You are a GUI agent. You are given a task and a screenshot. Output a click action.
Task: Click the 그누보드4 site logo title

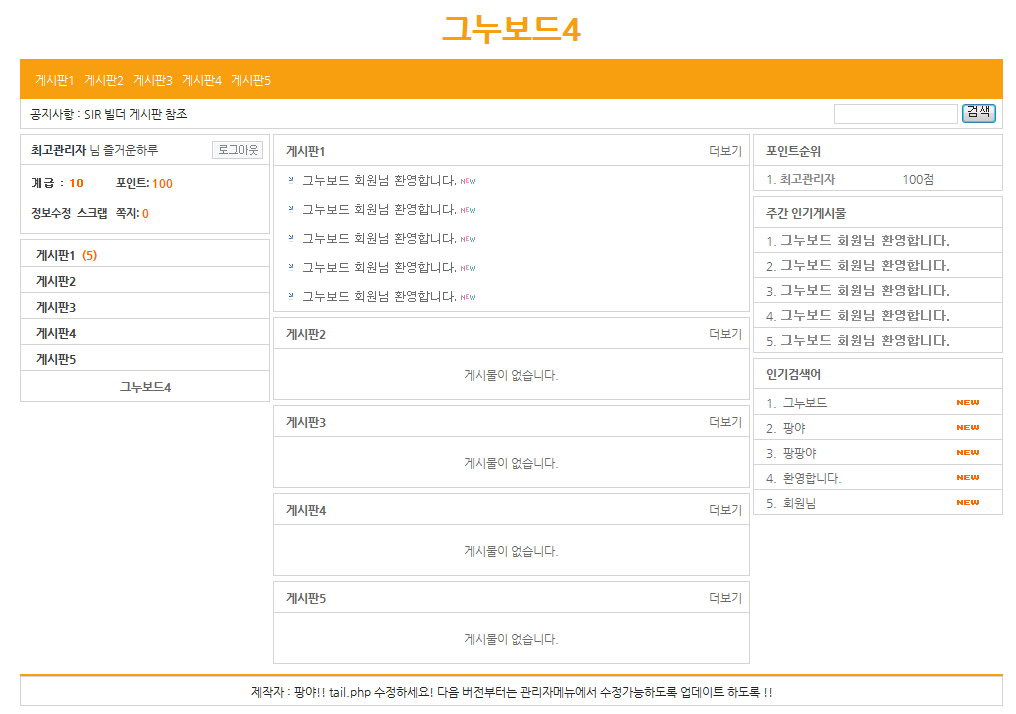(x=511, y=30)
